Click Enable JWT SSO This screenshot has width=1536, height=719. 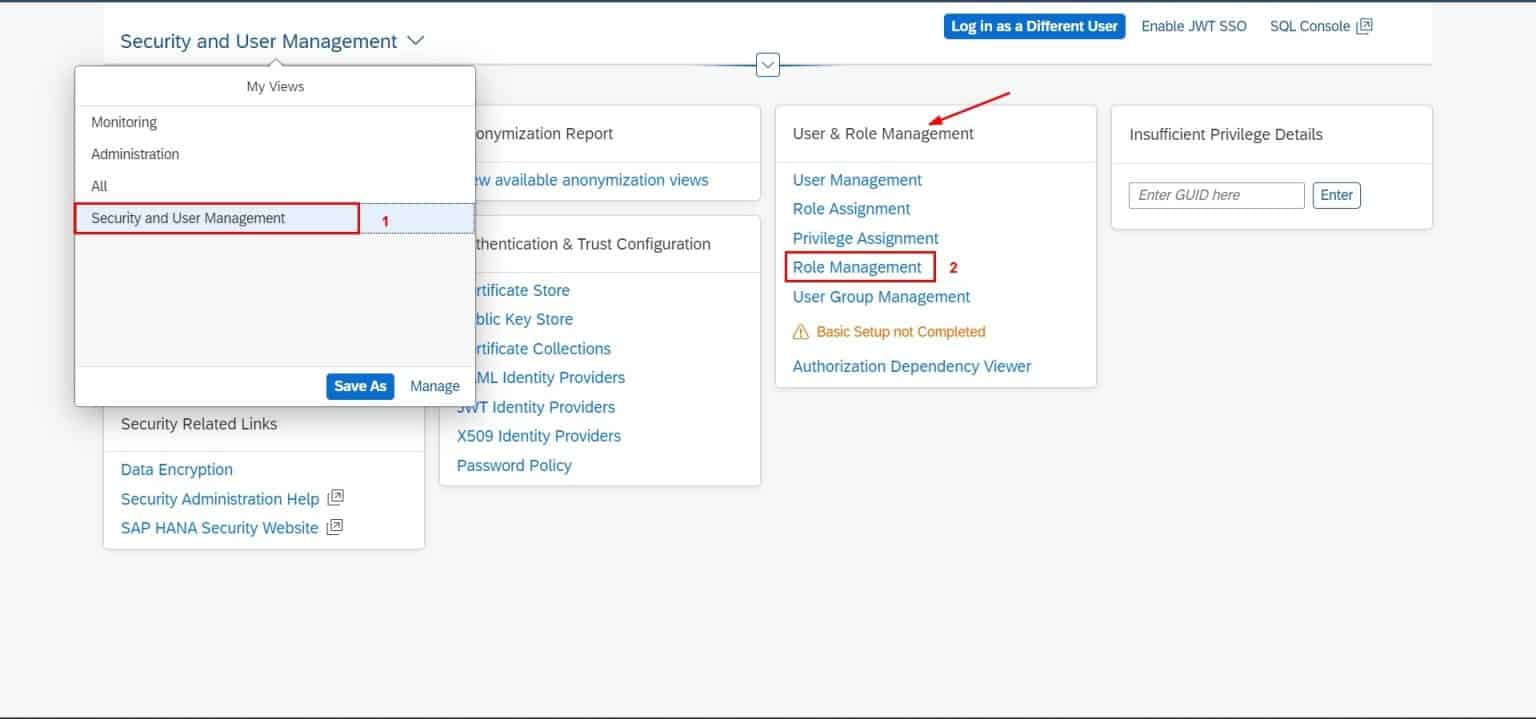coord(1194,26)
